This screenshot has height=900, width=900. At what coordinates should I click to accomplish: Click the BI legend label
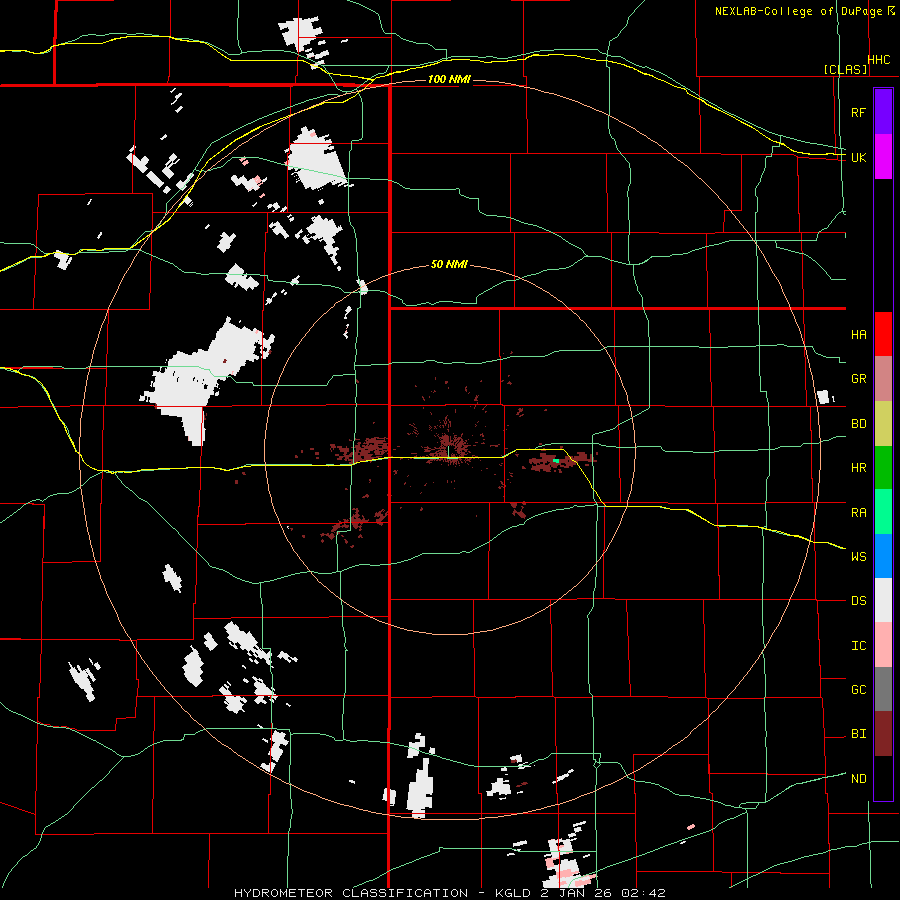858,734
